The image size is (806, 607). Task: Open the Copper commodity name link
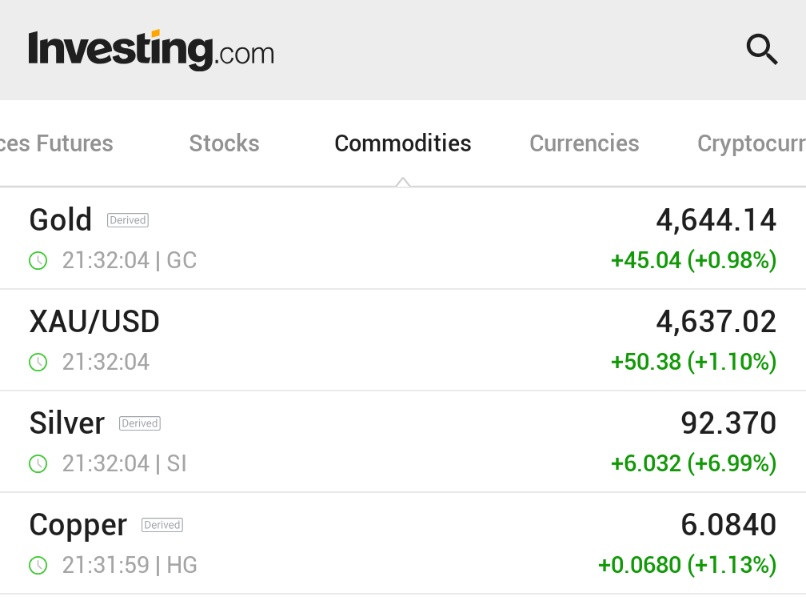(78, 525)
